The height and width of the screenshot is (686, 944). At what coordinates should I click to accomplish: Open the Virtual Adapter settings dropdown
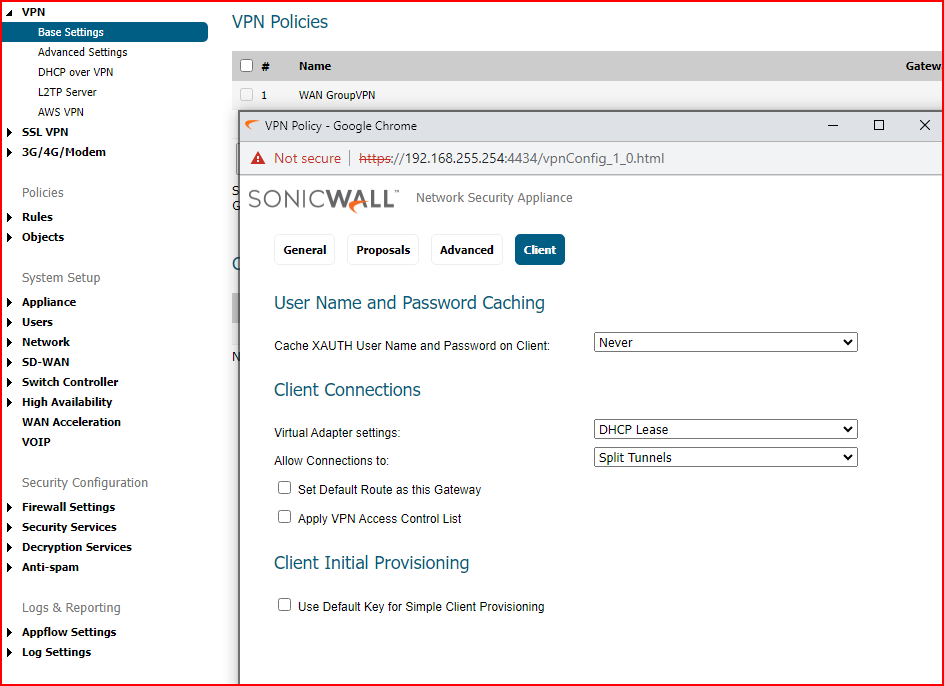(726, 430)
